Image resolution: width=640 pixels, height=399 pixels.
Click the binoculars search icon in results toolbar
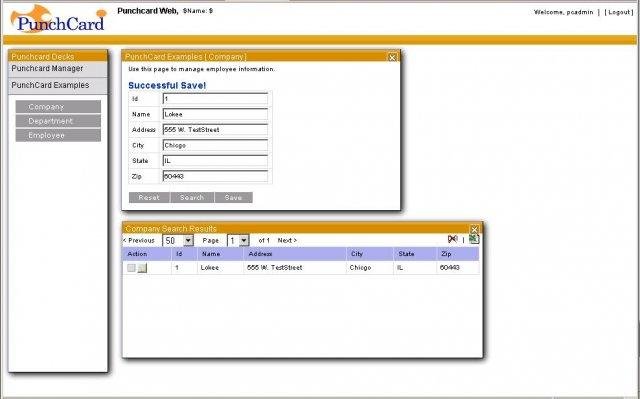[452, 239]
